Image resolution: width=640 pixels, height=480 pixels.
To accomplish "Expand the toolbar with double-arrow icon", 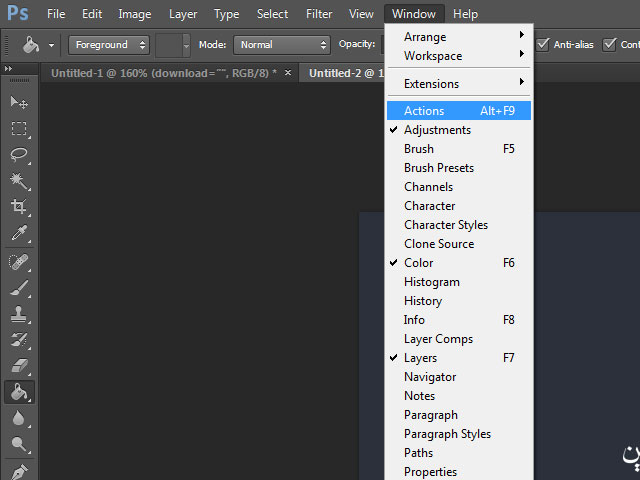I will coord(8,69).
